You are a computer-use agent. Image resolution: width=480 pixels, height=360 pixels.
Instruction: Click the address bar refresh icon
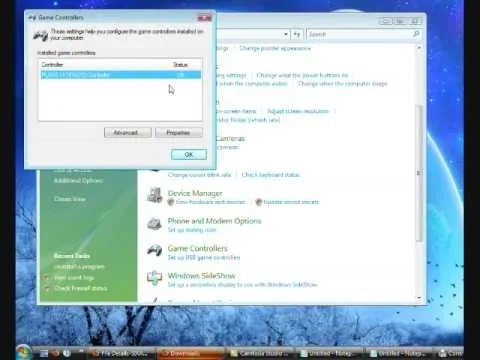pyautogui.click(x=296, y=34)
